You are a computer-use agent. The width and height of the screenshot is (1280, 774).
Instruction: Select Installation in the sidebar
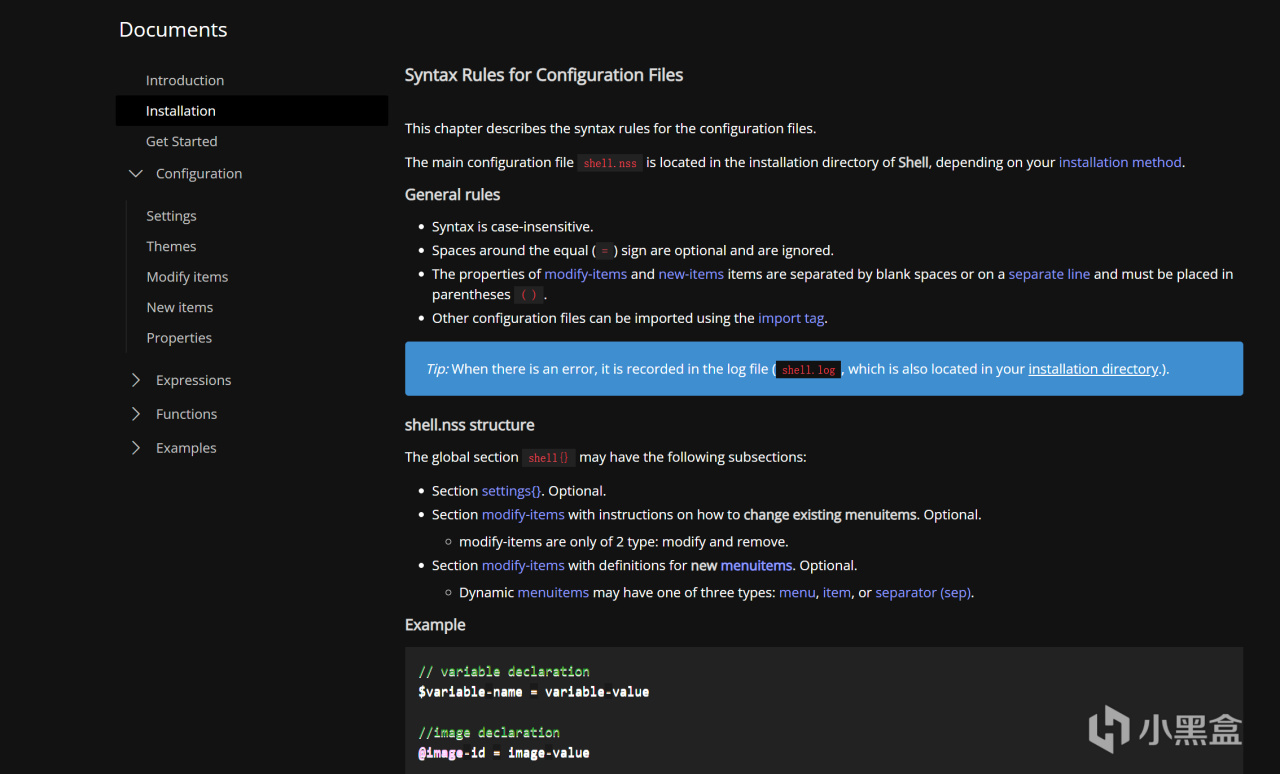pos(181,111)
